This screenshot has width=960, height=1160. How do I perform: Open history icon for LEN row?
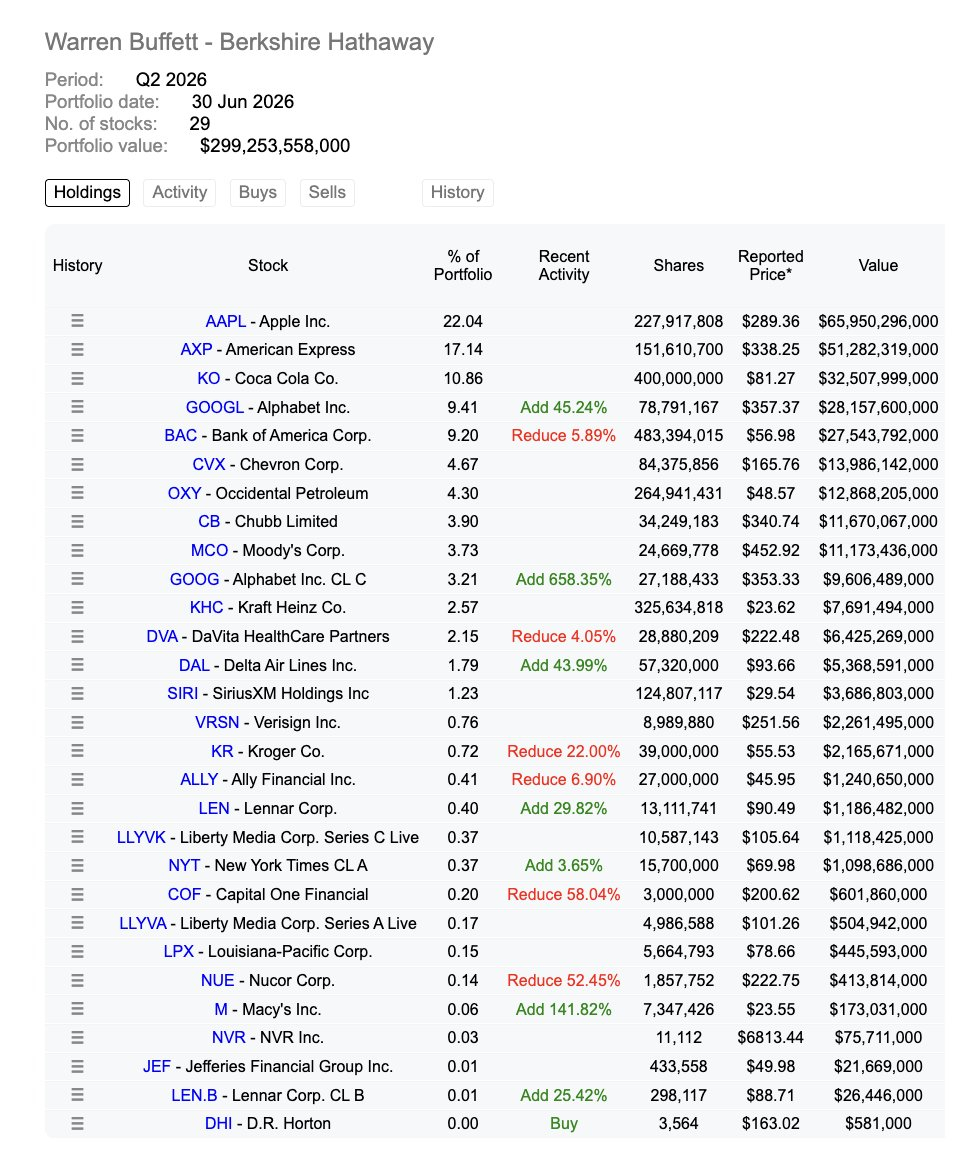tap(77, 809)
